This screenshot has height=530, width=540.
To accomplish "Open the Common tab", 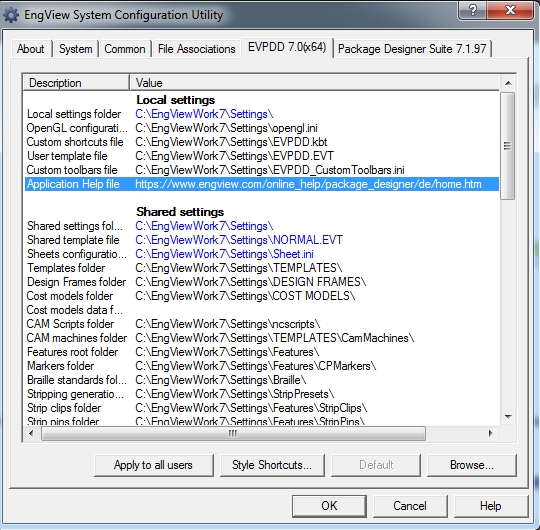I will coord(125,49).
